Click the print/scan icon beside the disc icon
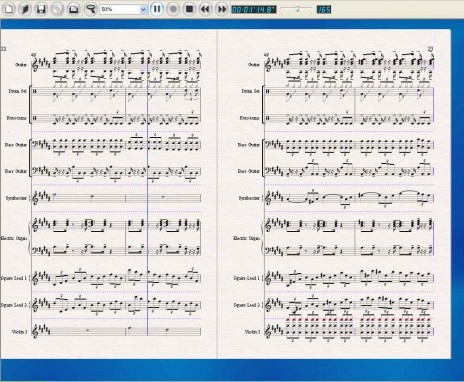This screenshot has width=464, height=382. coord(74,9)
